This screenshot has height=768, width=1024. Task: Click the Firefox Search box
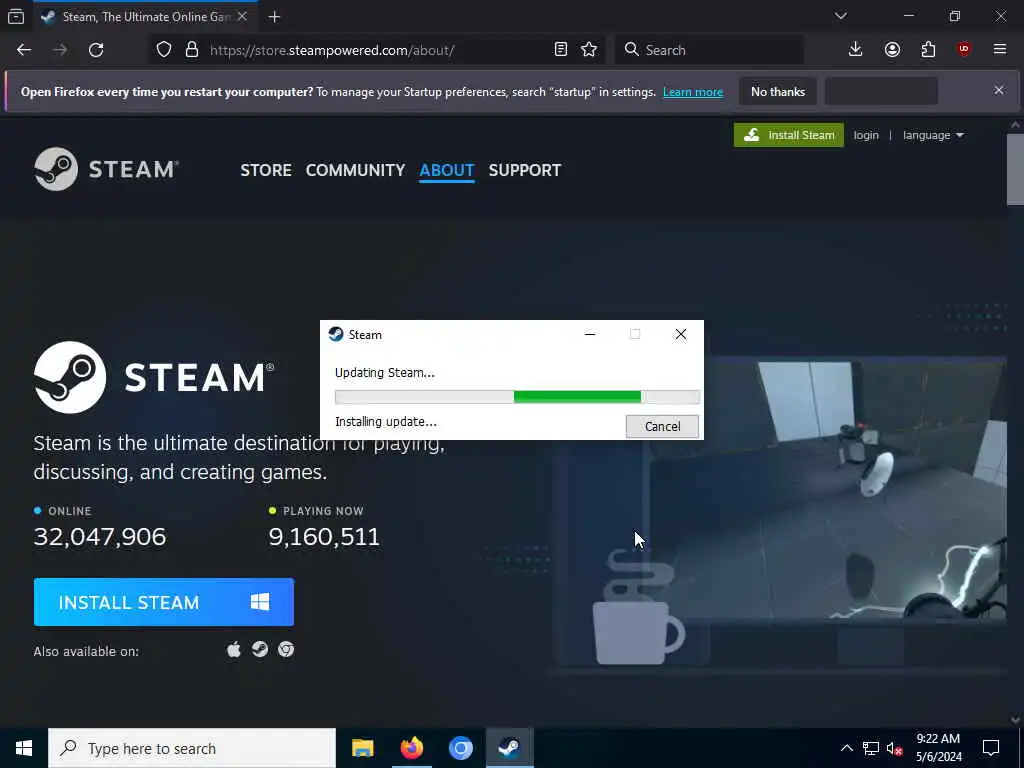(x=709, y=50)
